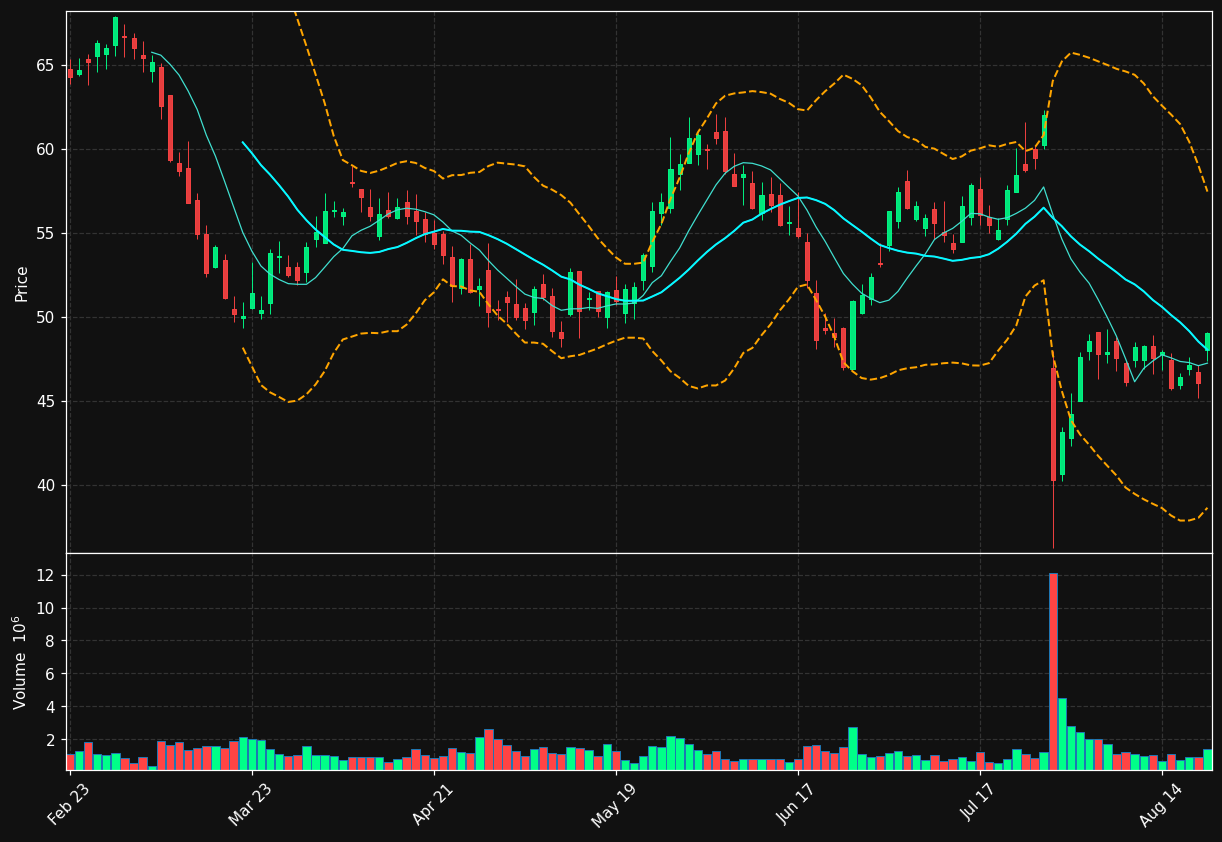Click the 12 volume tick label
Viewport: 1222px width, 842px height.
(45, 576)
